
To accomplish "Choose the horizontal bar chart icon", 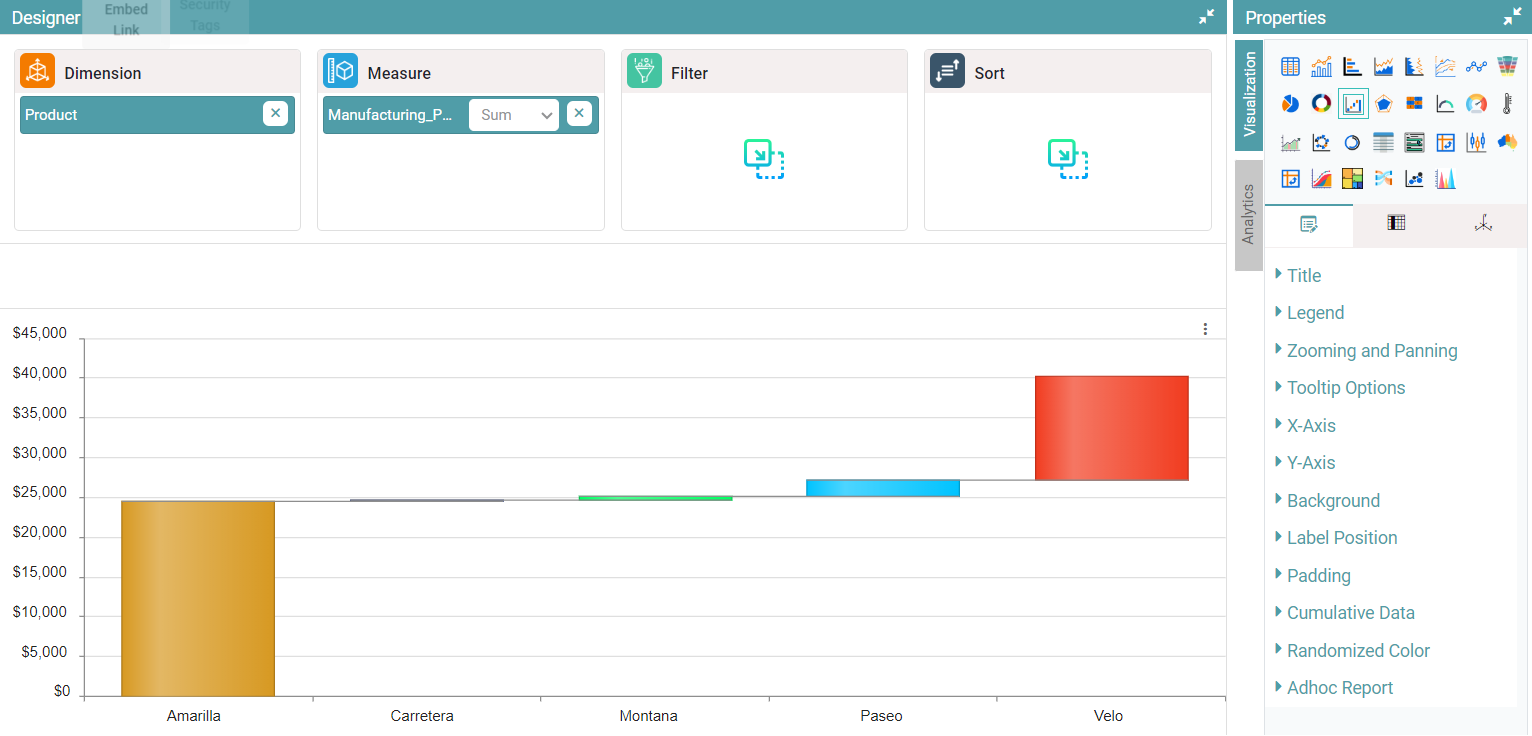I will click(x=1352, y=66).
